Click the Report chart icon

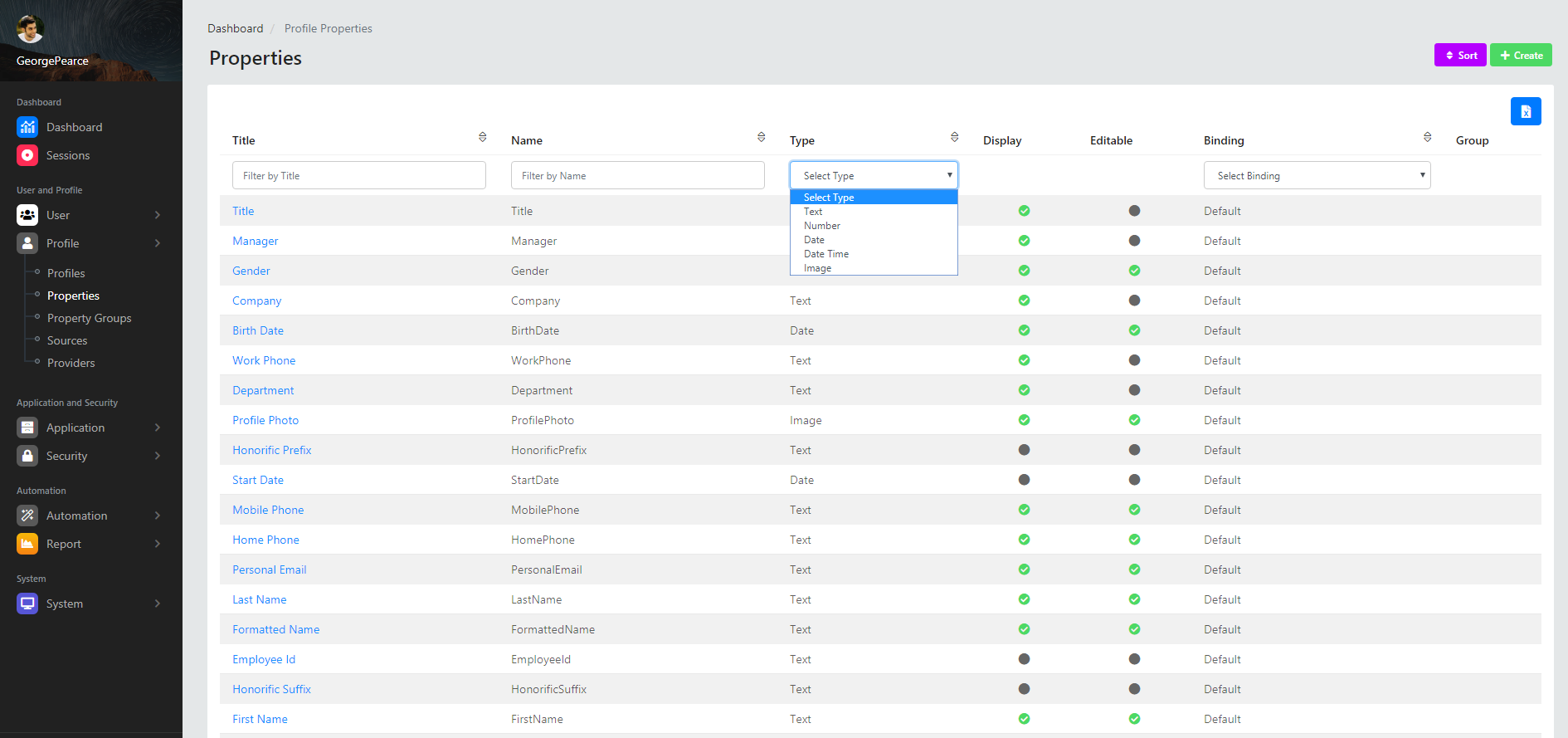click(27, 544)
